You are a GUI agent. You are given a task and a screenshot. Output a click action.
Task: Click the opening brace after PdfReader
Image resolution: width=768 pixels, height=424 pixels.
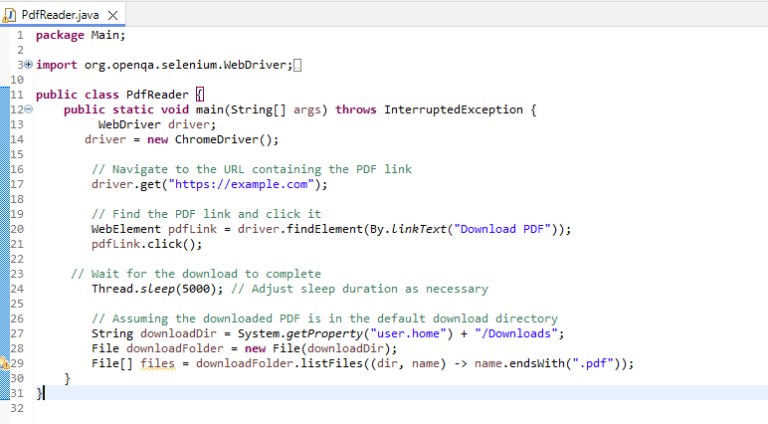tap(199, 94)
